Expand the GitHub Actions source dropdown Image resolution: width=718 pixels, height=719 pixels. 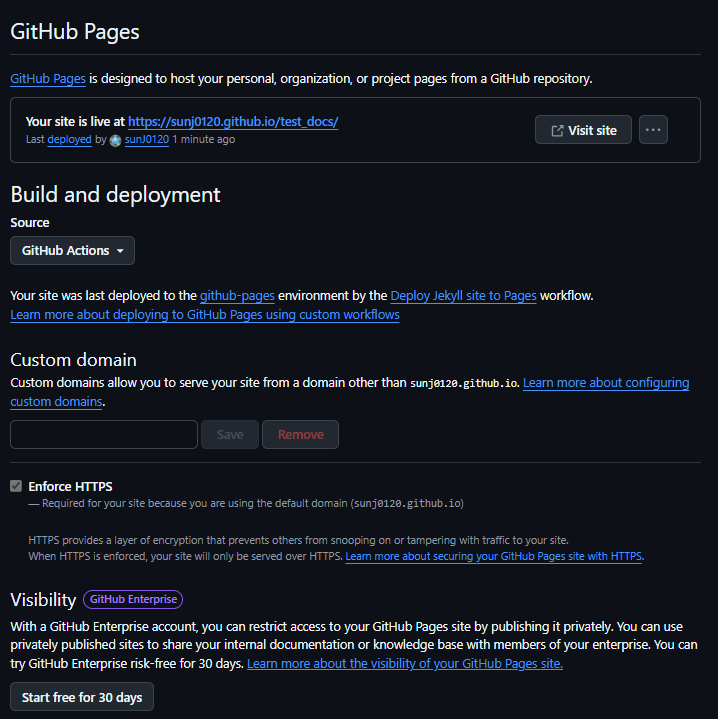click(x=72, y=250)
